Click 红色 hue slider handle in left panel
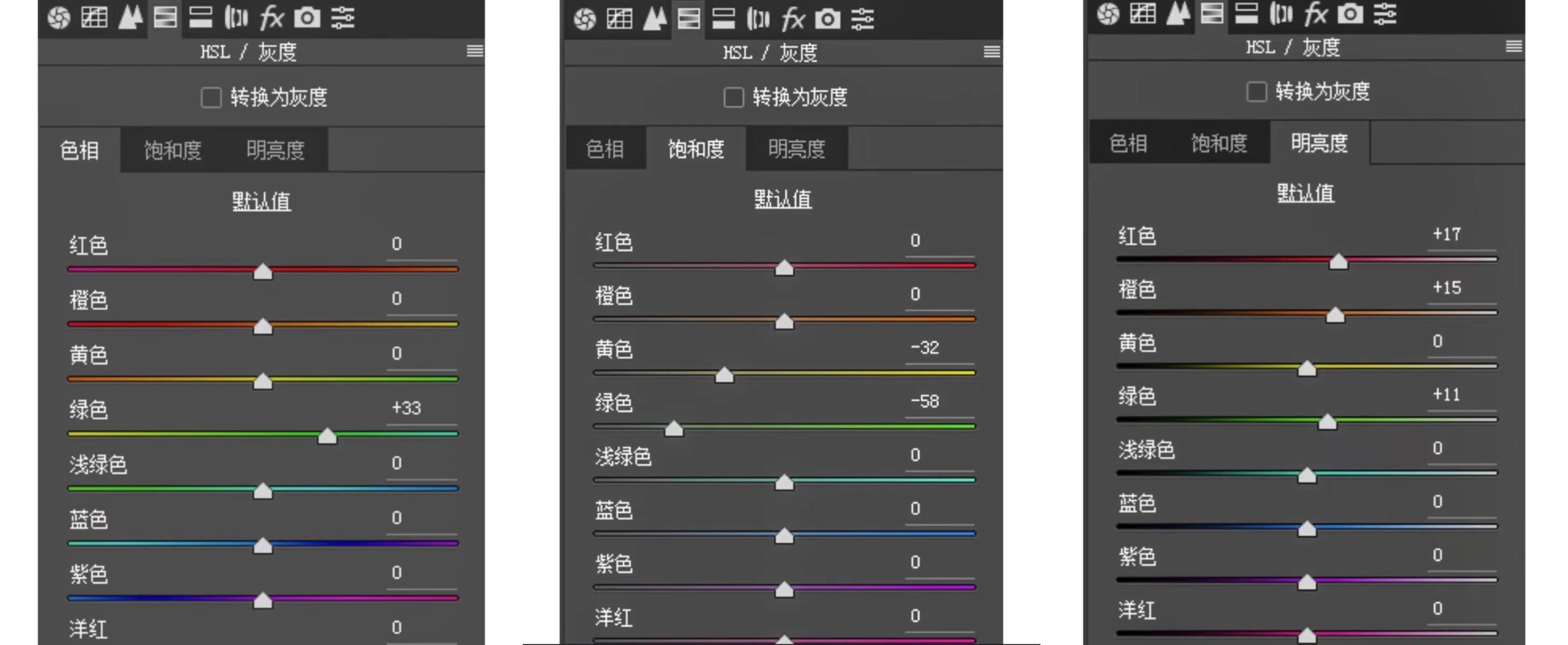1568x645 pixels. point(263,271)
